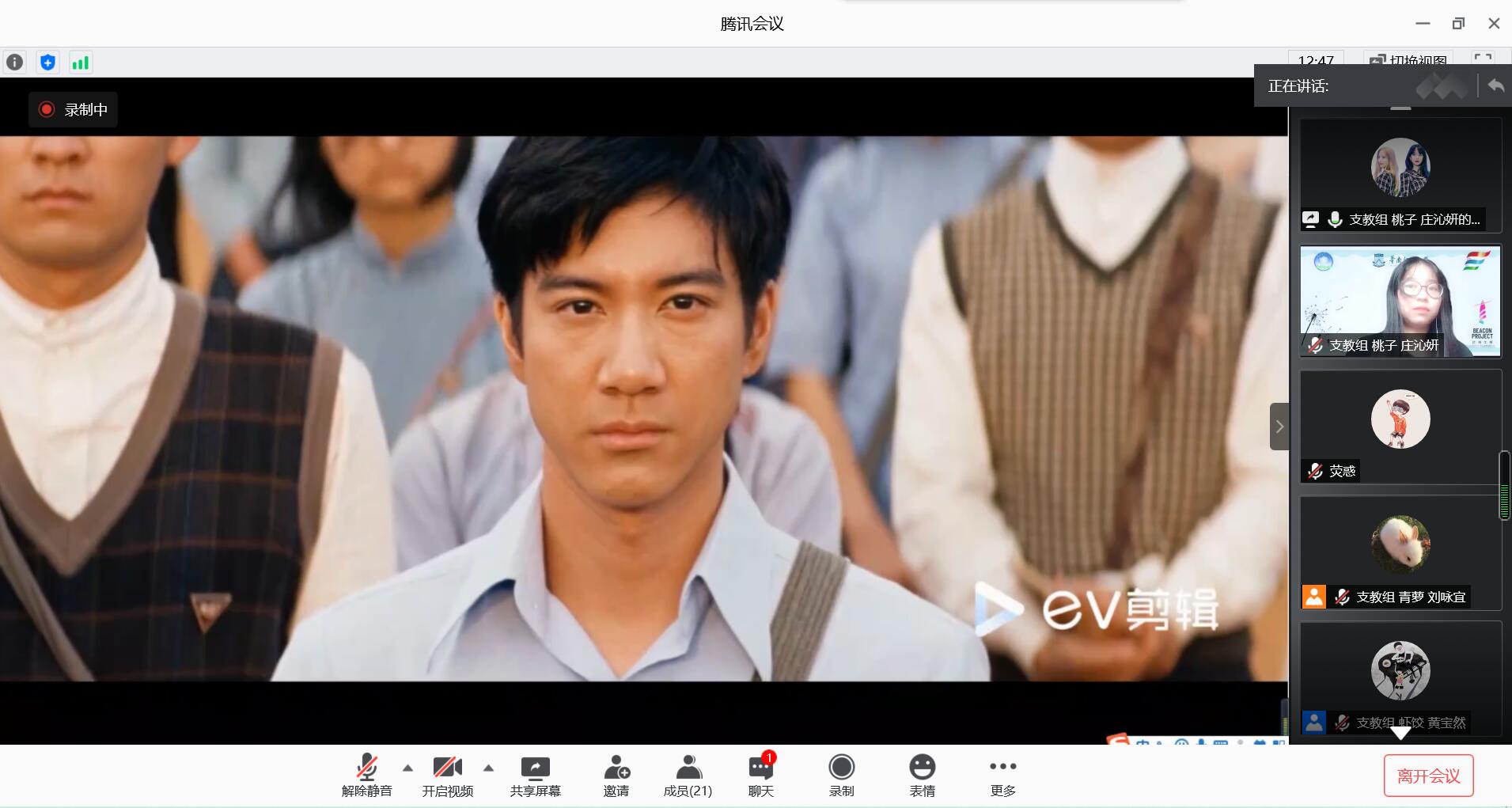Screen dimensions: 1512x808
Task: Select the 荧惑 participant tile
Action: [x=1400, y=427]
